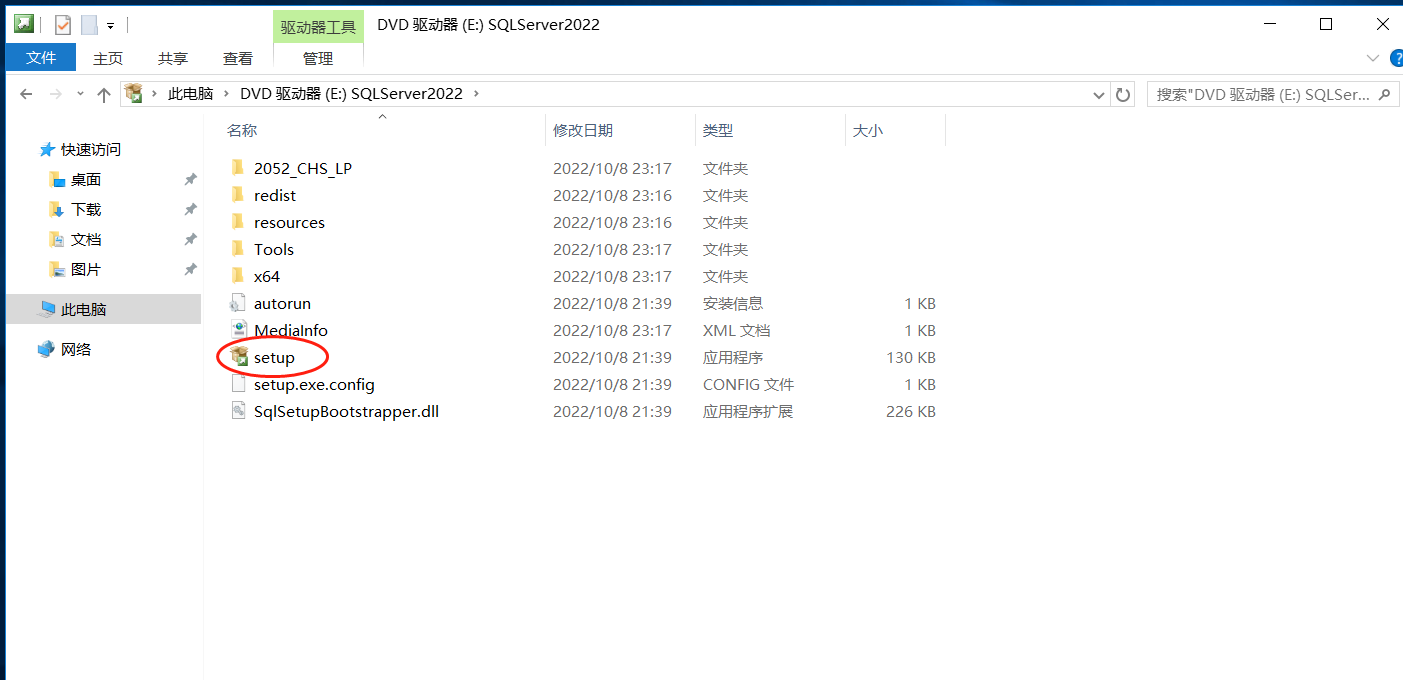Go back with the Back arrow
The image size is (1403, 680).
point(27,94)
